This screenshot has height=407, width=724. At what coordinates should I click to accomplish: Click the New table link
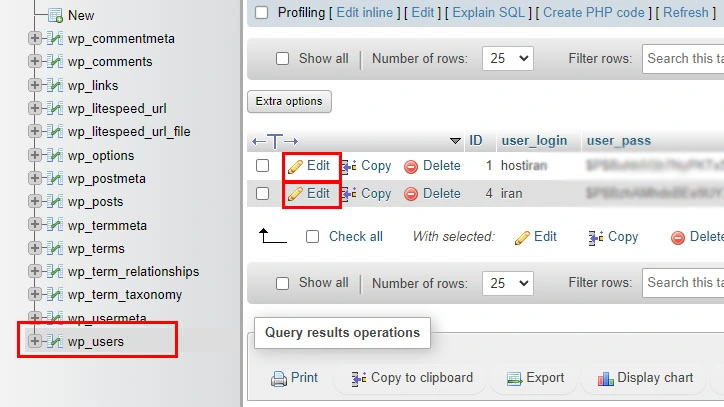point(81,15)
